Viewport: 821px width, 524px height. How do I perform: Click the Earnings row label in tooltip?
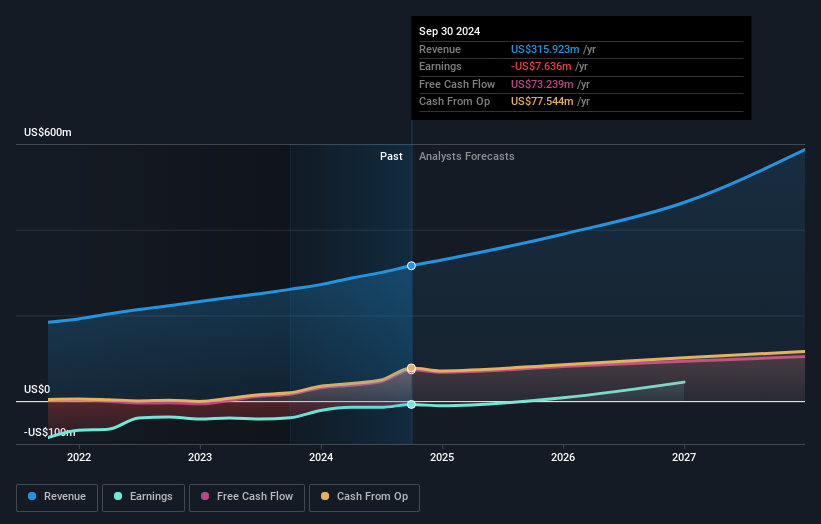[x=440, y=66]
